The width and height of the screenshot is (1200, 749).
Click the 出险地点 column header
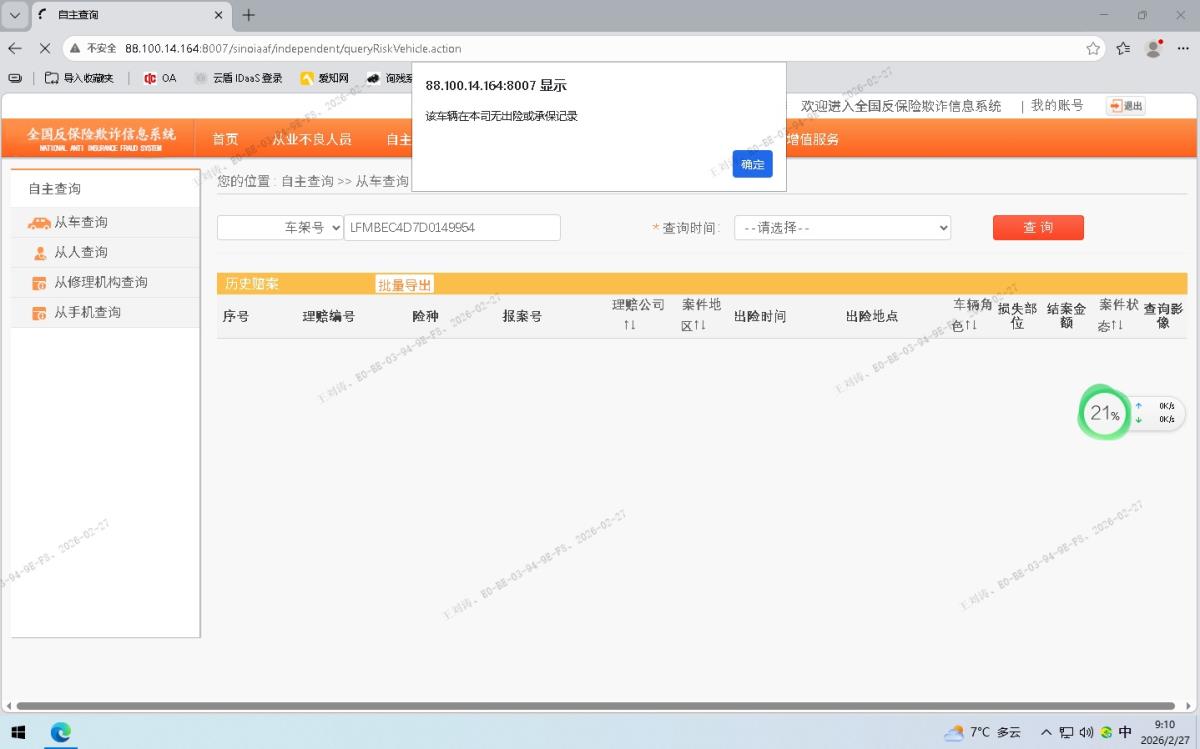point(872,316)
